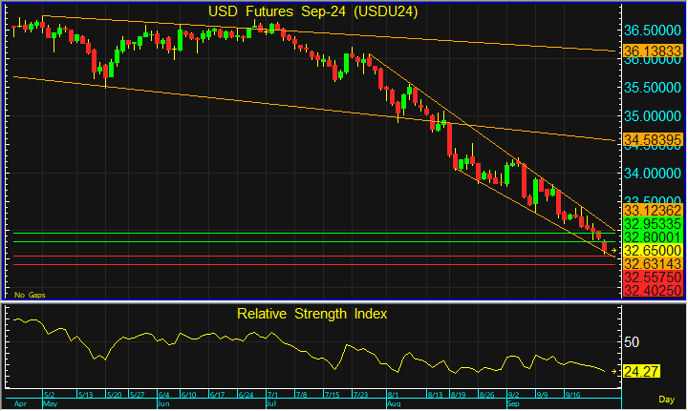Select the red 32.55750 level tag
The width and height of the screenshot is (688, 411).
pos(652,276)
